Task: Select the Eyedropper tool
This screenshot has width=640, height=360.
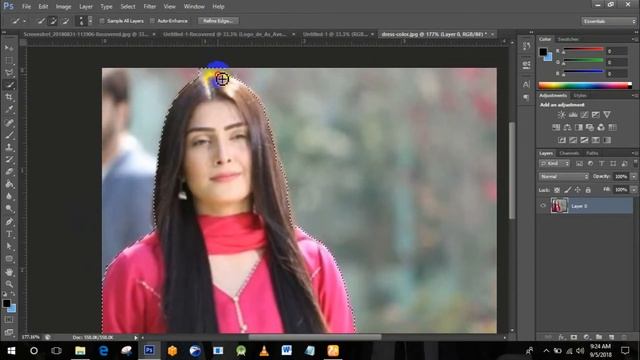Action: point(9,109)
